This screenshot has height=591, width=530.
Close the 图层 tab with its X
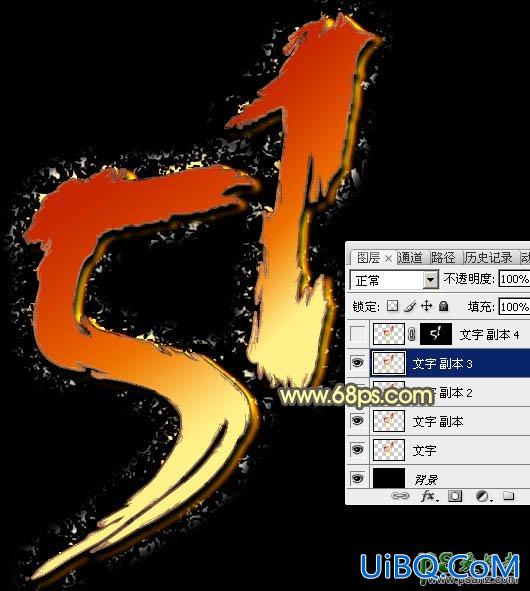point(388,259)
